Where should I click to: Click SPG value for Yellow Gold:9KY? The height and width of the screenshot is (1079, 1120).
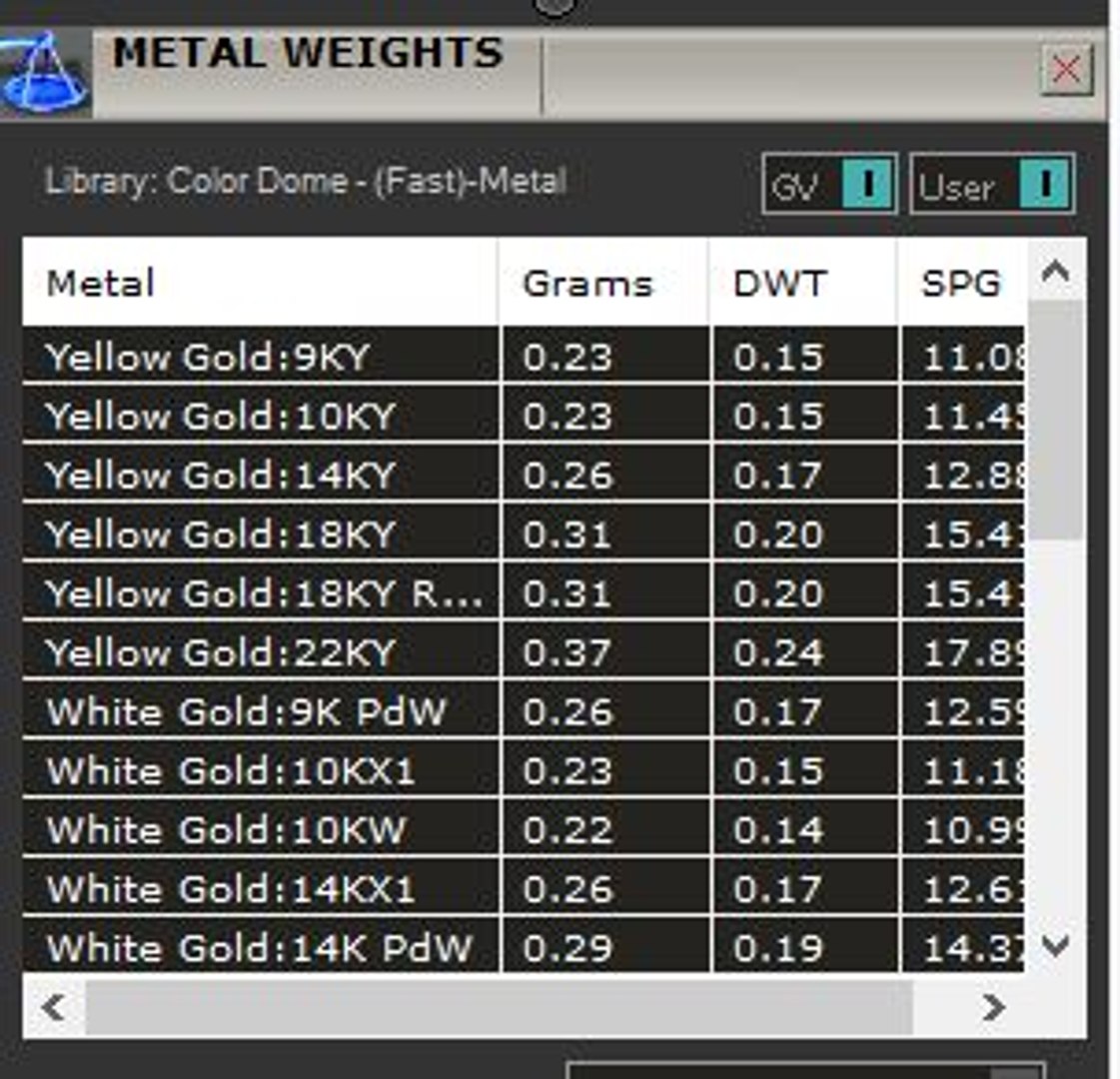coord(973,357)
